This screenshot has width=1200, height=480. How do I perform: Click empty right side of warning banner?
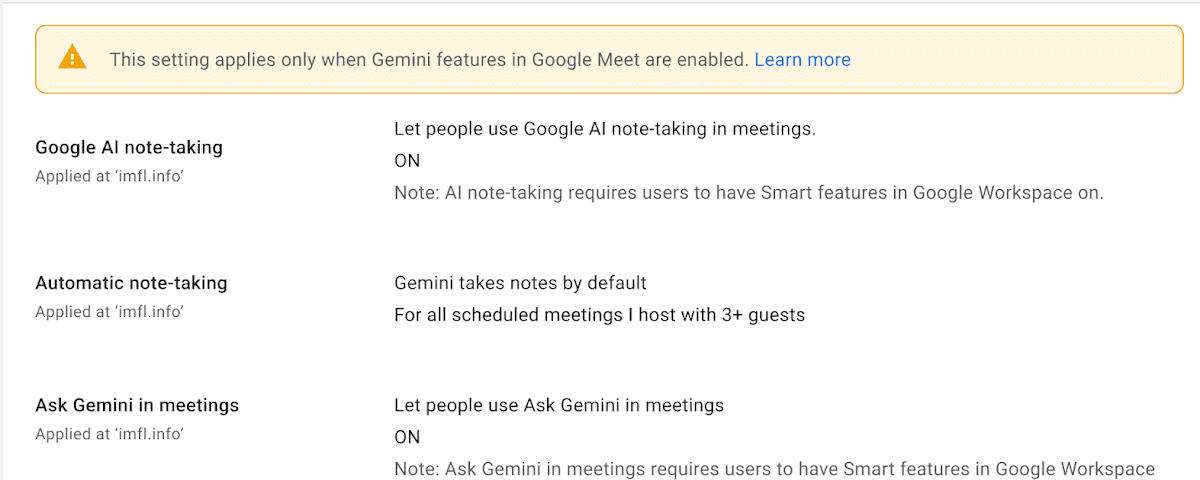[x=1020, y=60]
